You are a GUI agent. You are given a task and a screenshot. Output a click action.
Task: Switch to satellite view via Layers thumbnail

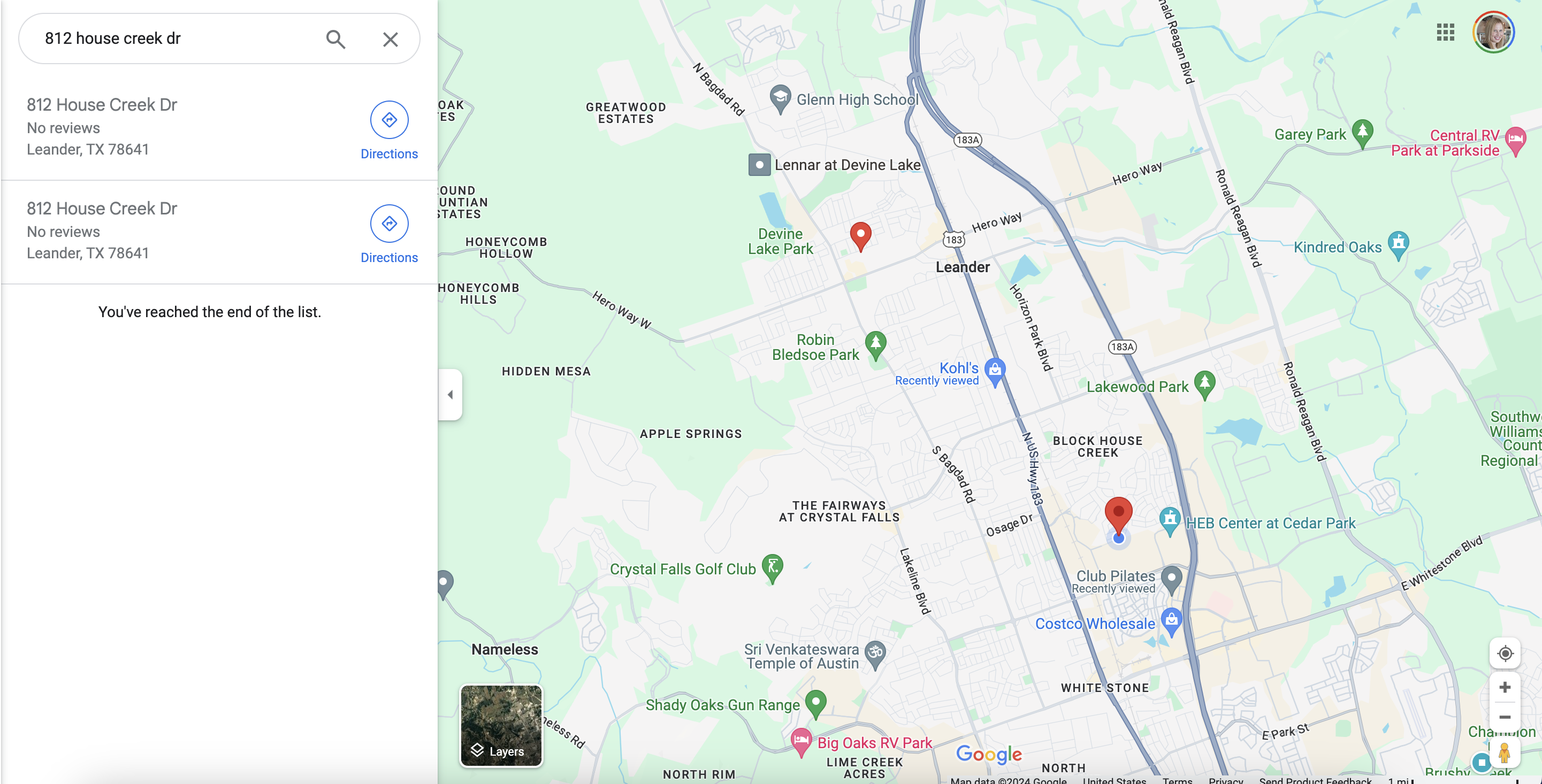tap(501, 725)
